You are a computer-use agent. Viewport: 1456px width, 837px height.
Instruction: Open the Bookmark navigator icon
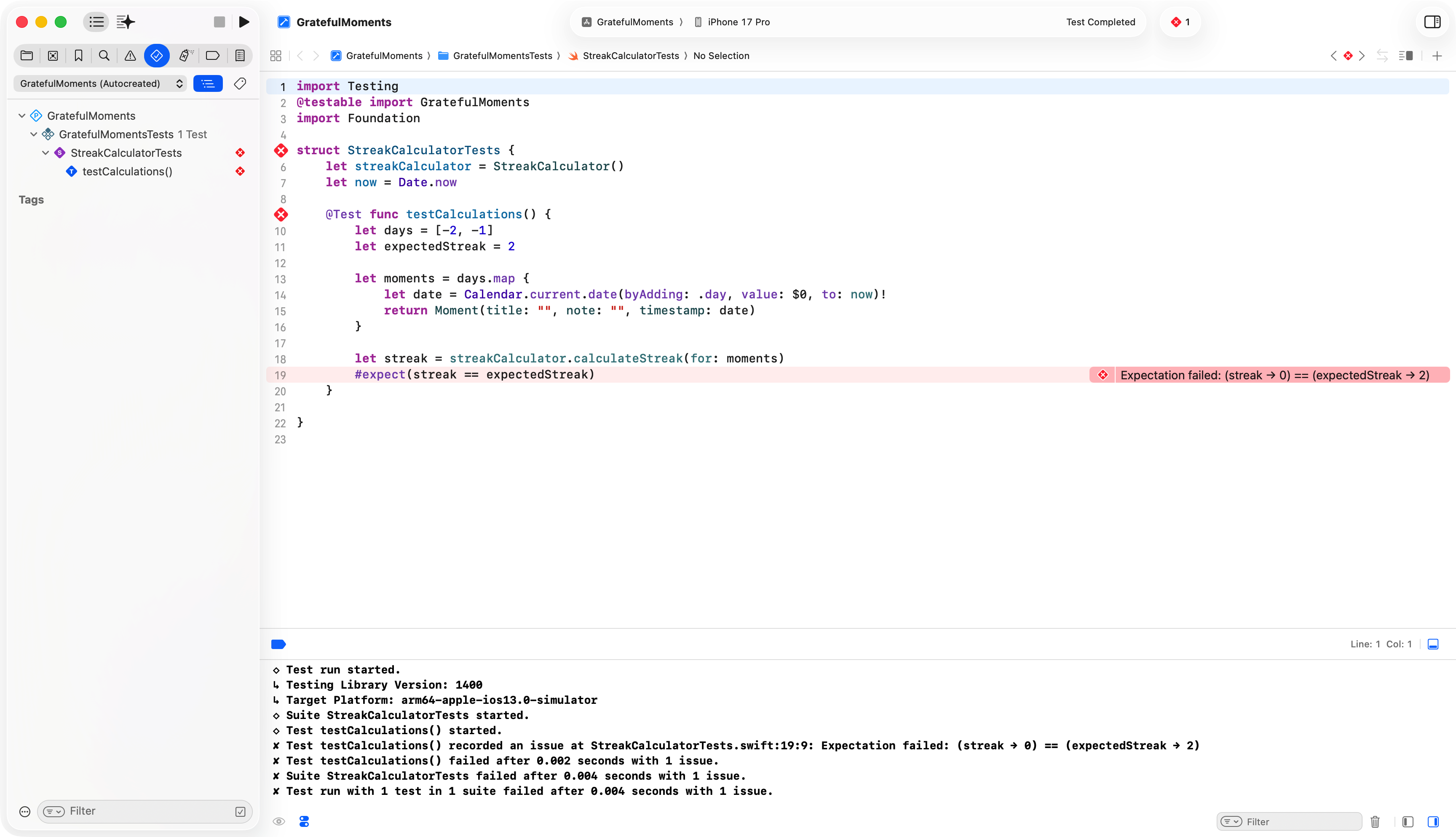click(x=79, y=56)
